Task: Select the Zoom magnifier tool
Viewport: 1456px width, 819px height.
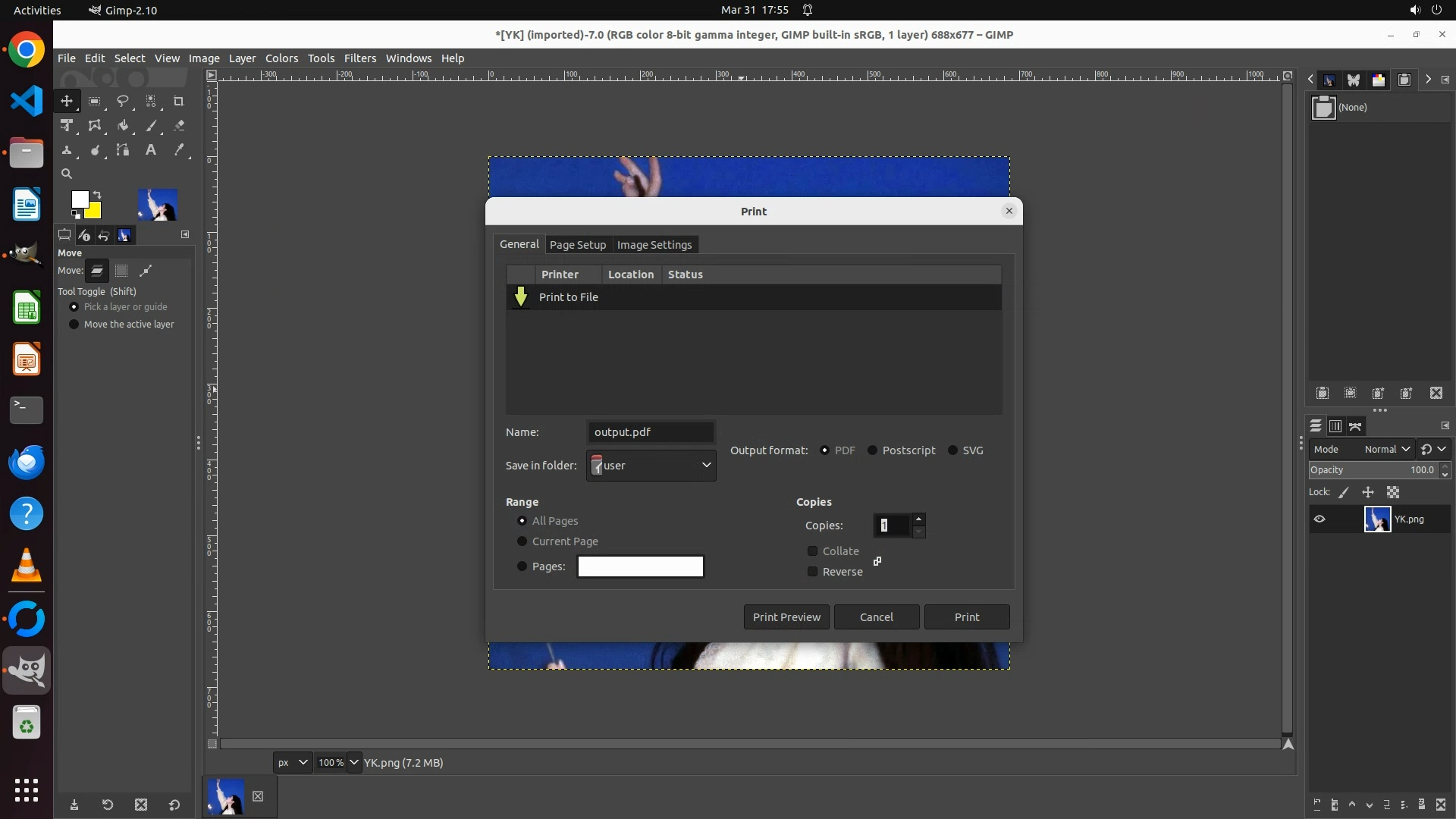Action: [x=67, y=174]
